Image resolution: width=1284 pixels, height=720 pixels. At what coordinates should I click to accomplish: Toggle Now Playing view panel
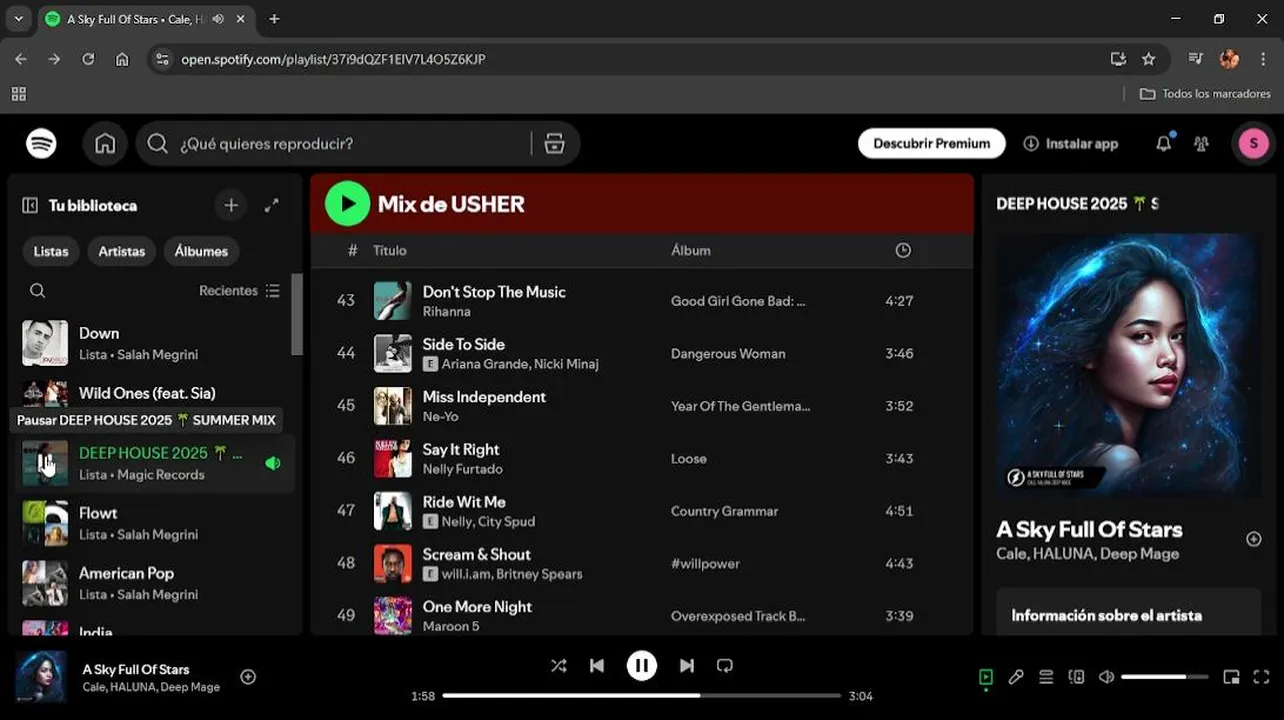point(986,677)
